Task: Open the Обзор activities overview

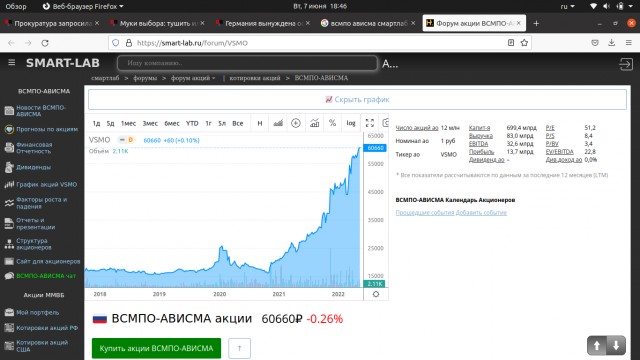Action: coord(16,6)
